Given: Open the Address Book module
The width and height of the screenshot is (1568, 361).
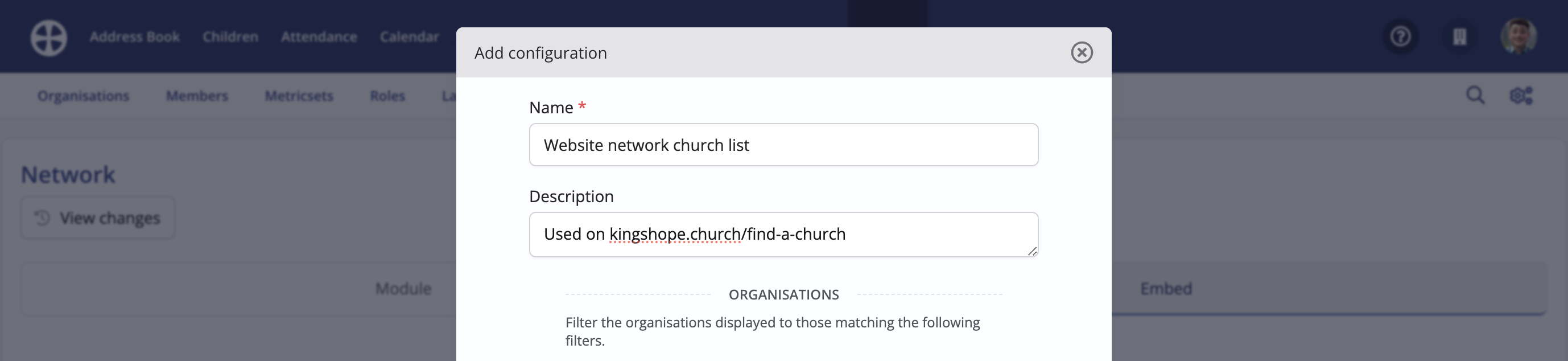Looking at the screenshot, I should pyautogui.click(x=134, y=37).
